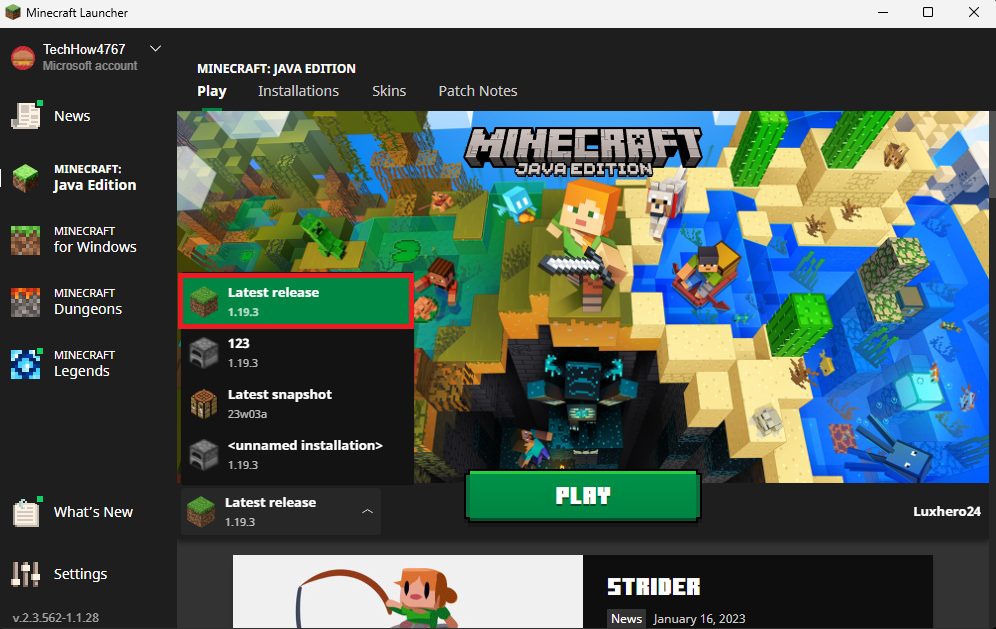Choose the 123 installation entry
996x629 pixels.
[296, 353]
